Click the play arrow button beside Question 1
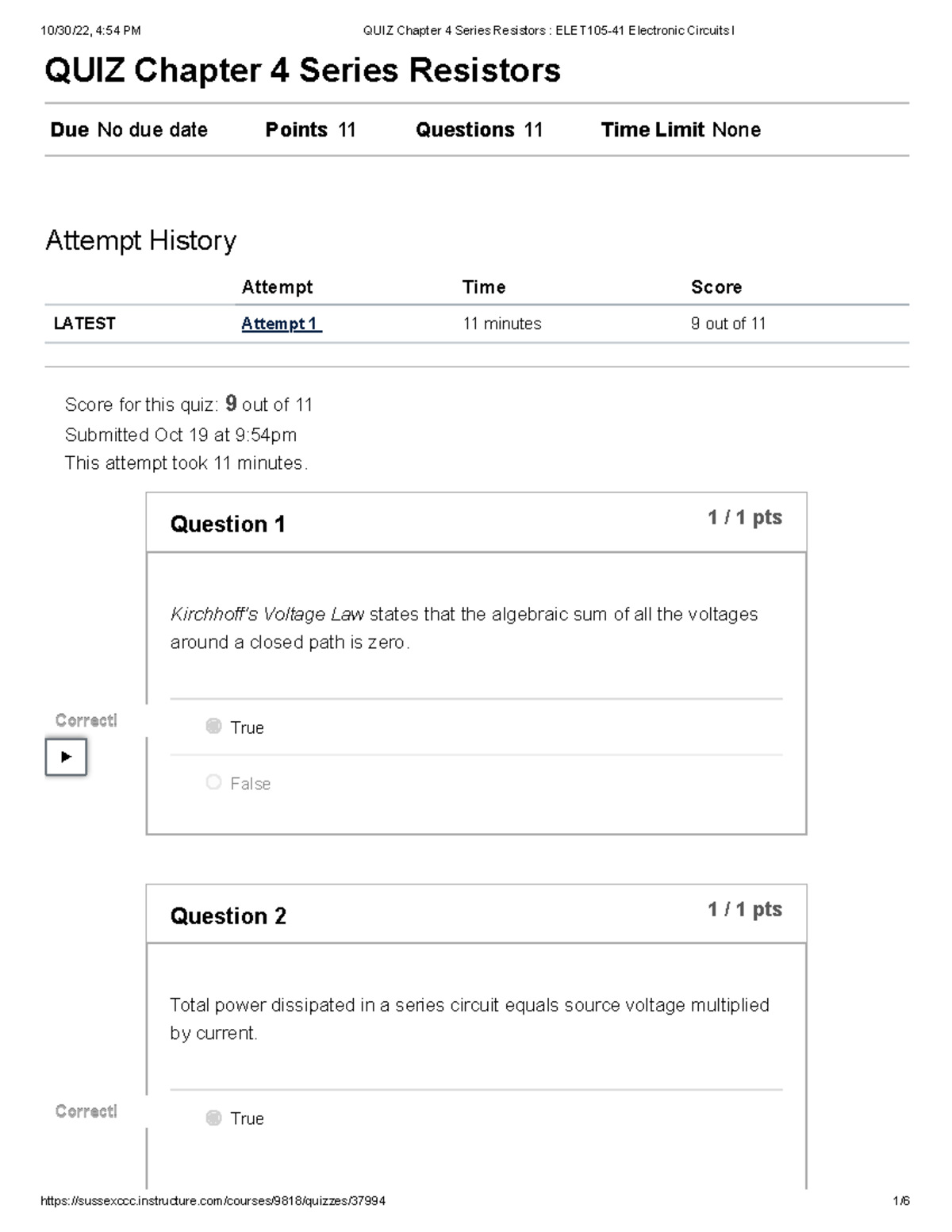The height and width of the screenshot is (1232, 952). 66,757
